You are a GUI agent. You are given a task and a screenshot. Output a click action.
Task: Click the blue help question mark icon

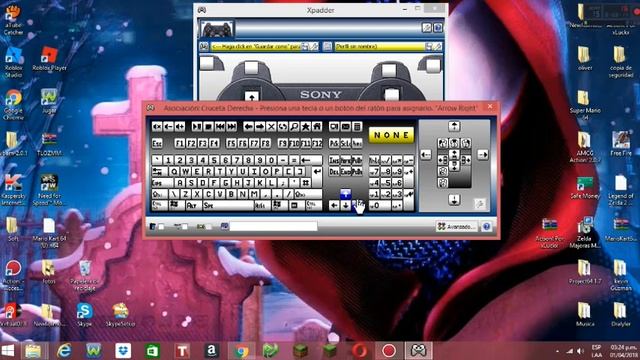coord(486,226)
